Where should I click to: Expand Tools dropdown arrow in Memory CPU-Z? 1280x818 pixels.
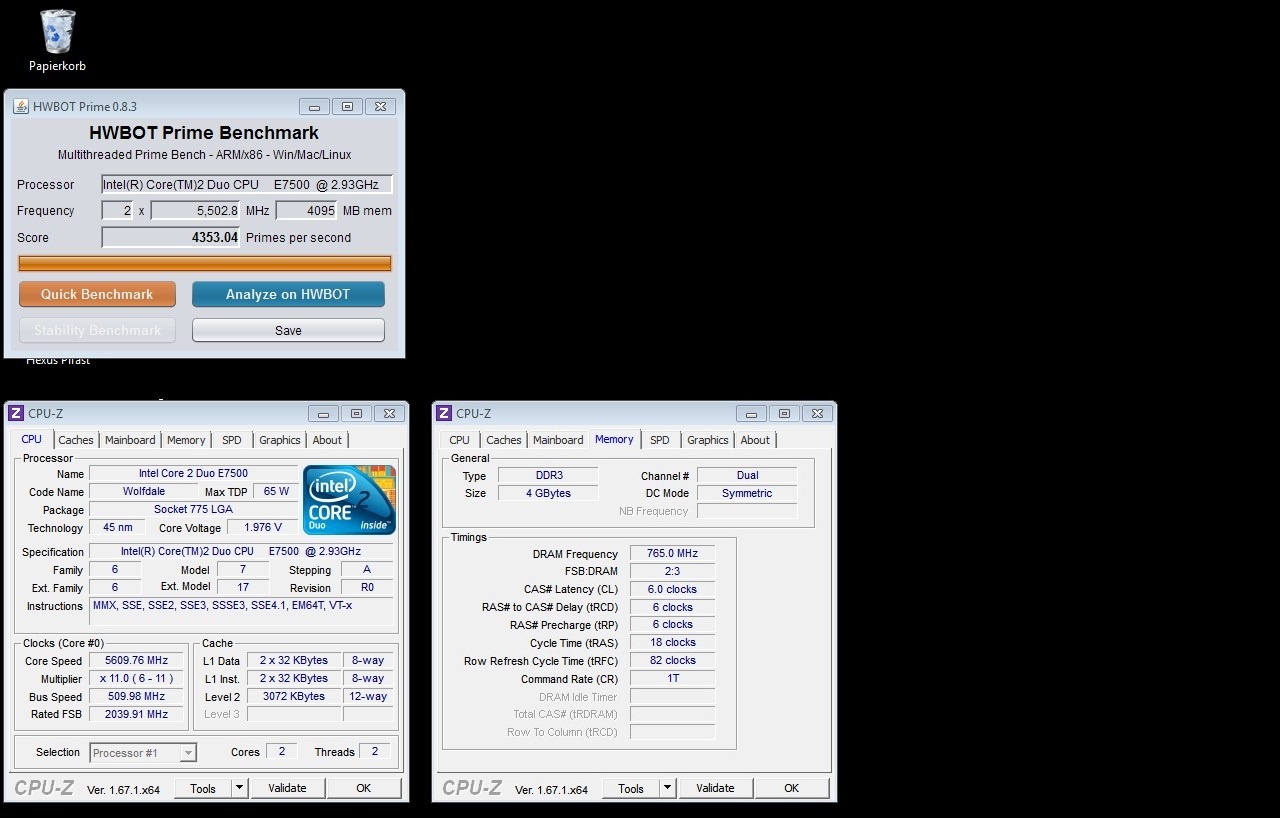[667, 788]
